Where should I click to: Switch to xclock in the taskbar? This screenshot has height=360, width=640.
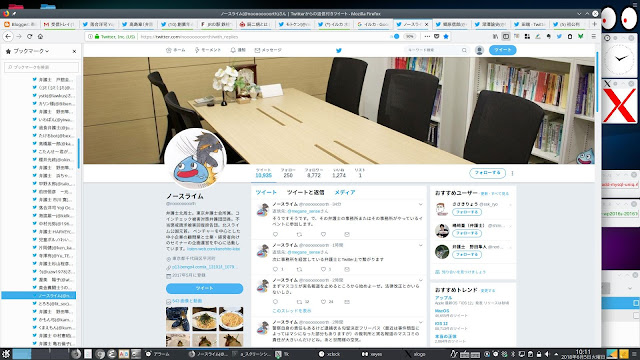329,354
